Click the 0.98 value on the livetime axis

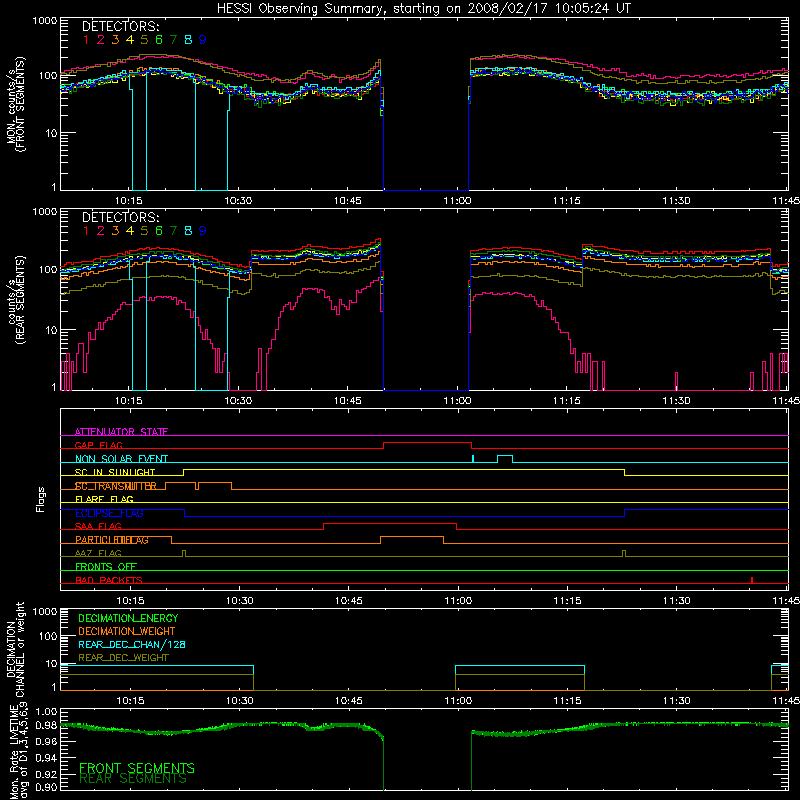[x=45, y=724]
